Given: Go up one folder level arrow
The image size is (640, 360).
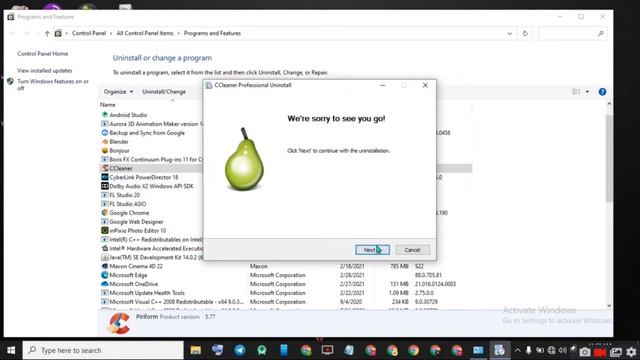Looking at the screenshot, I should 47,33.
